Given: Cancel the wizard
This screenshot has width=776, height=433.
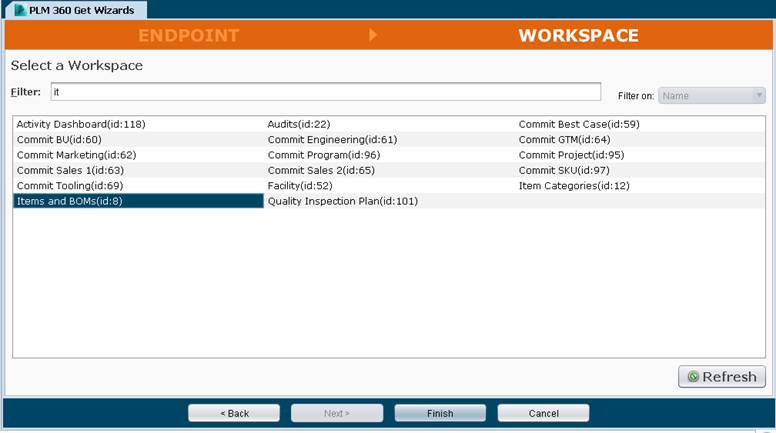Looking at the screenshot, I should click(543, 413).
